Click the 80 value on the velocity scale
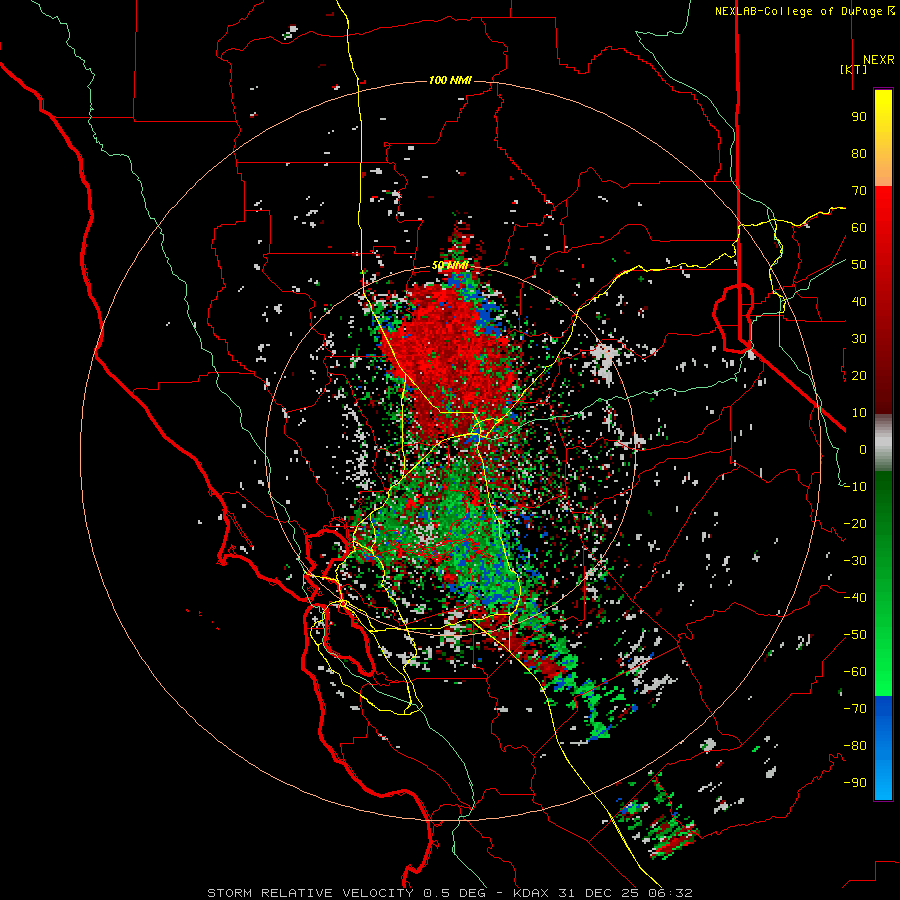This screenshot has width=900, height=900. (859, 154)
